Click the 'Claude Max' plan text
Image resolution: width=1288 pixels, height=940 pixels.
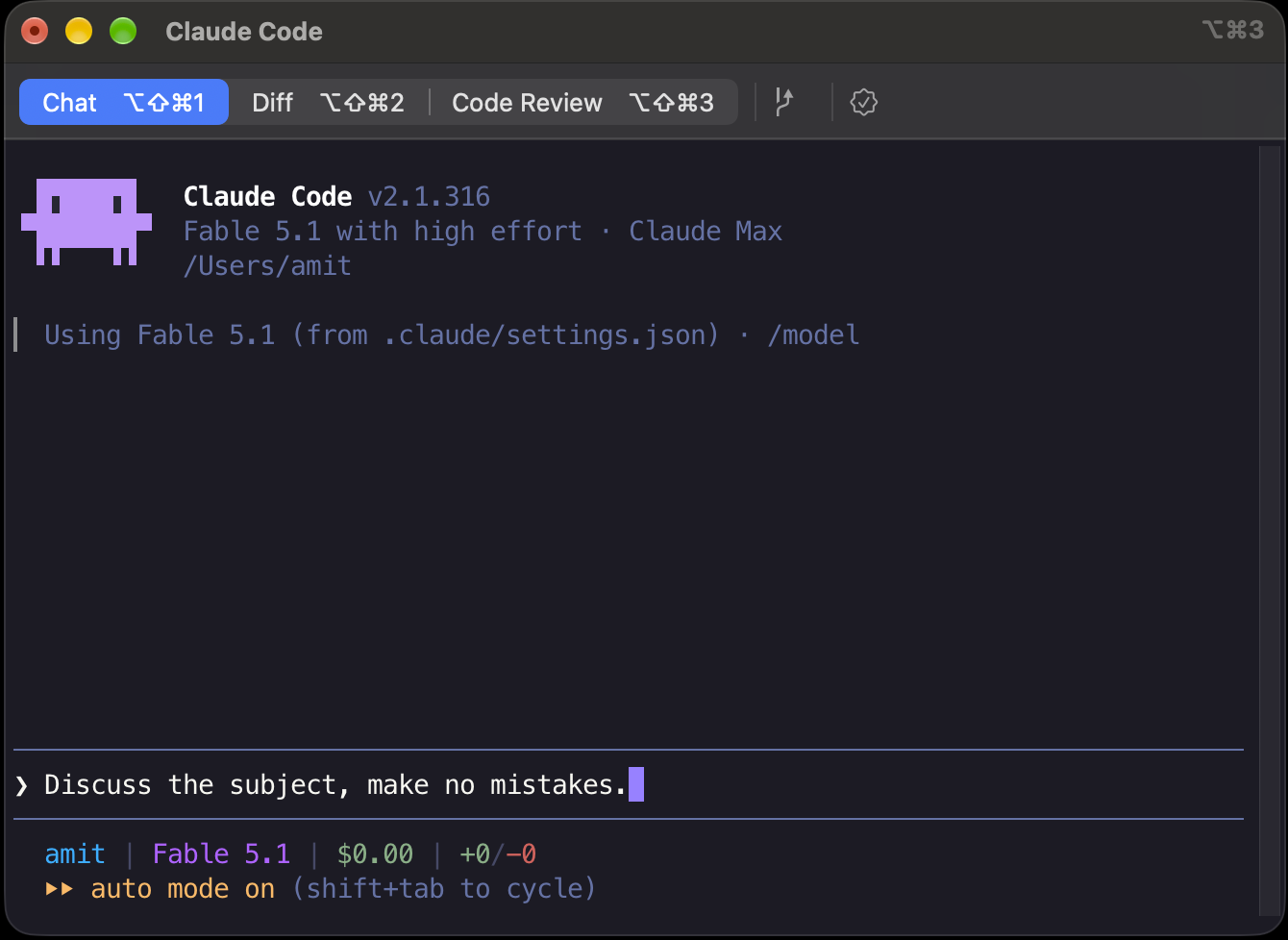[706, 232]
